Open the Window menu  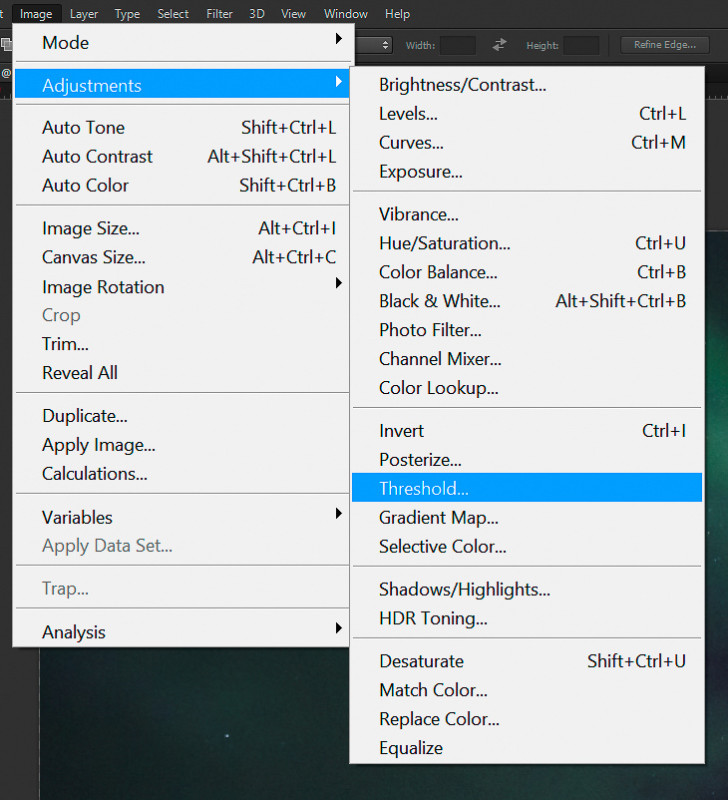tap(346, 14)
